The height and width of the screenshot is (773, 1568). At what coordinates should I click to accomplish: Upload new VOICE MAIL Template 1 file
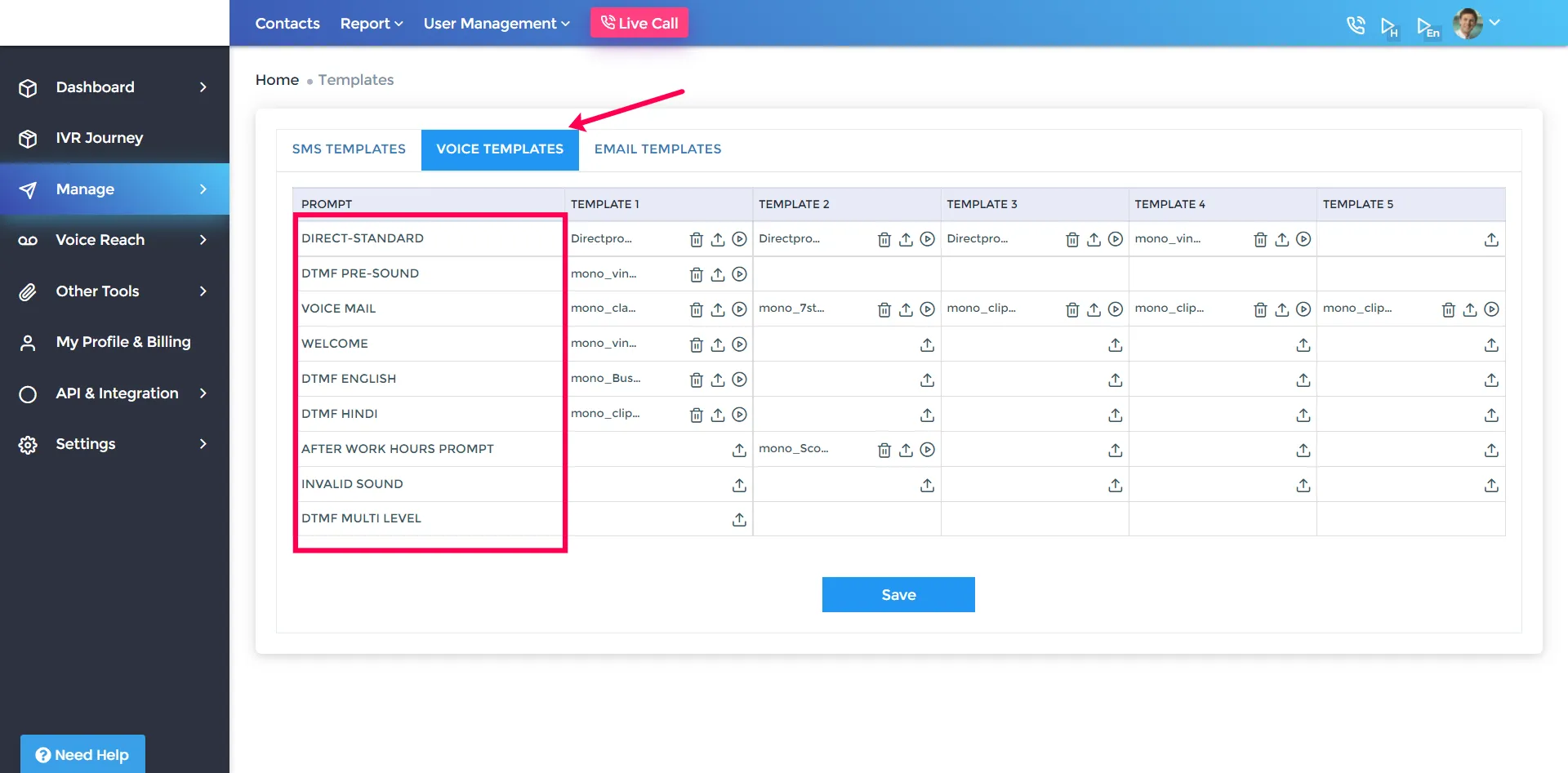718,309
